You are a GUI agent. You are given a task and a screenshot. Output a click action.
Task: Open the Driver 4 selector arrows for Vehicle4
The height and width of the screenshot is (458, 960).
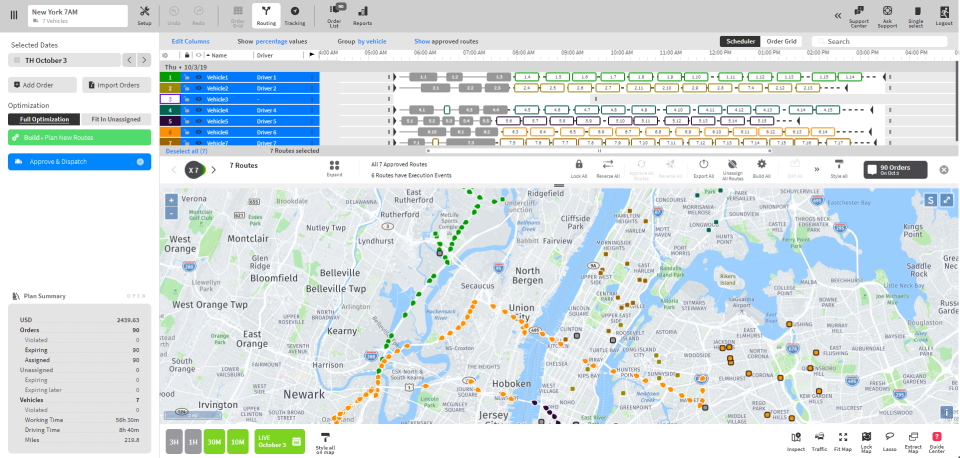312,110
